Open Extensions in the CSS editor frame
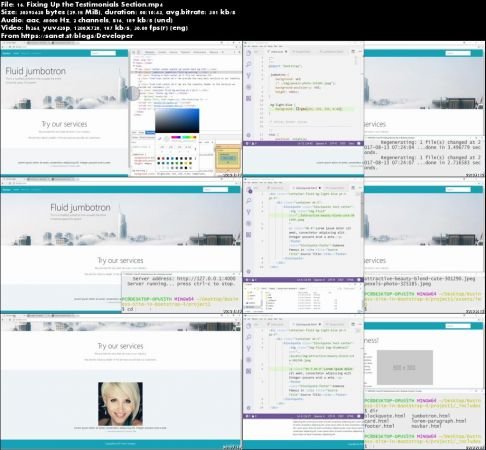486x450 pixels. [248, 98]
